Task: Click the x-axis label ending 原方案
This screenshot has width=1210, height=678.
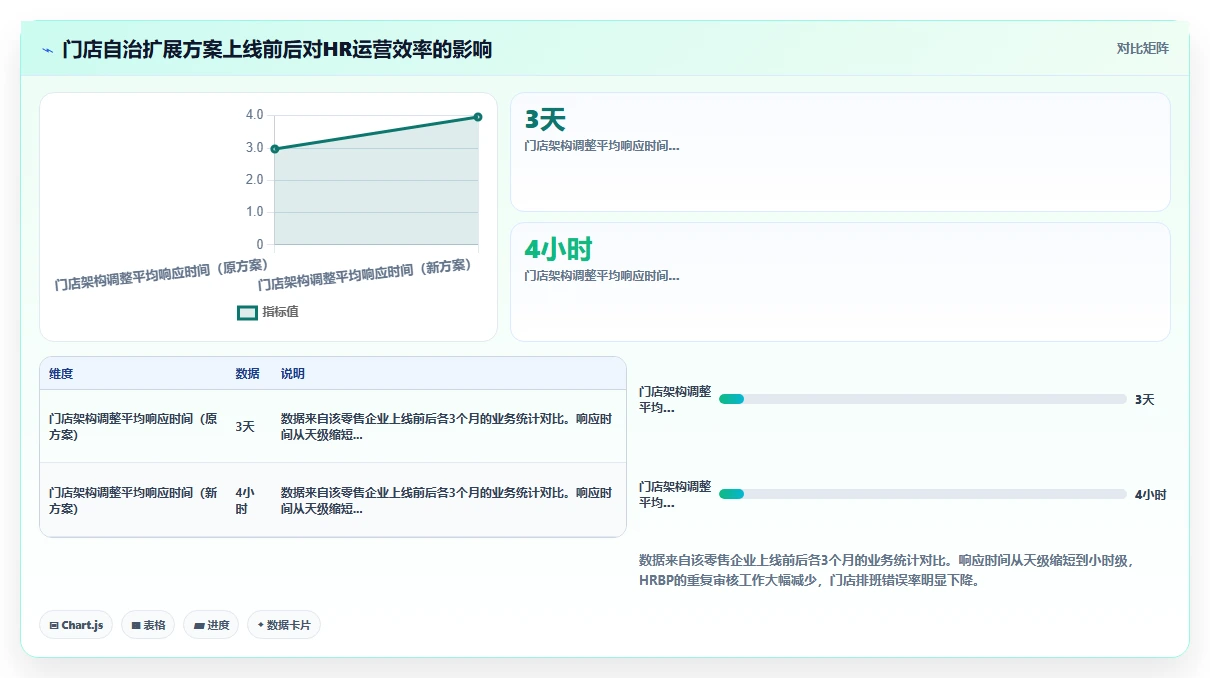Action: point(162,274)
